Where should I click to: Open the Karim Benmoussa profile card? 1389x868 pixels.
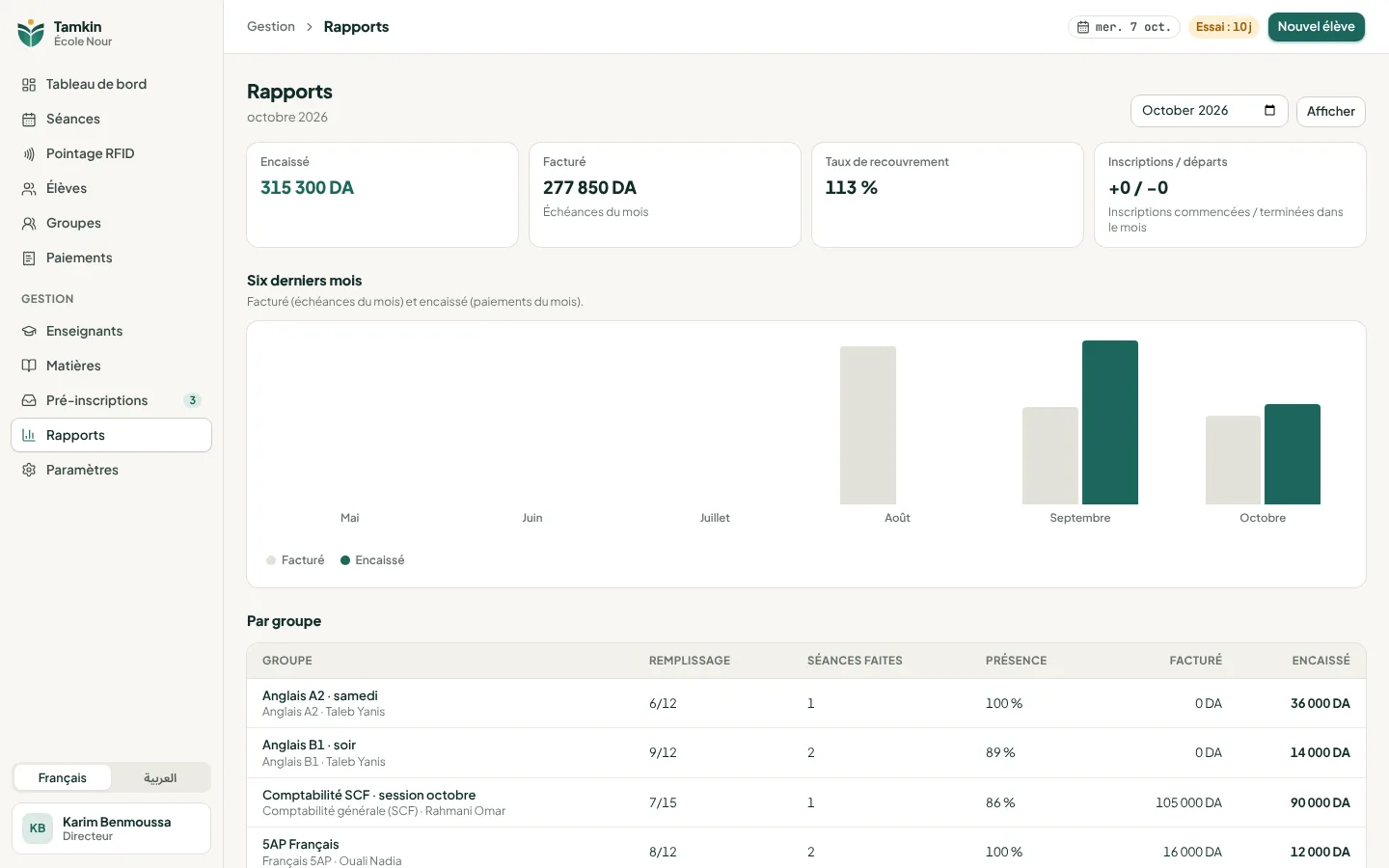point(111,828)
